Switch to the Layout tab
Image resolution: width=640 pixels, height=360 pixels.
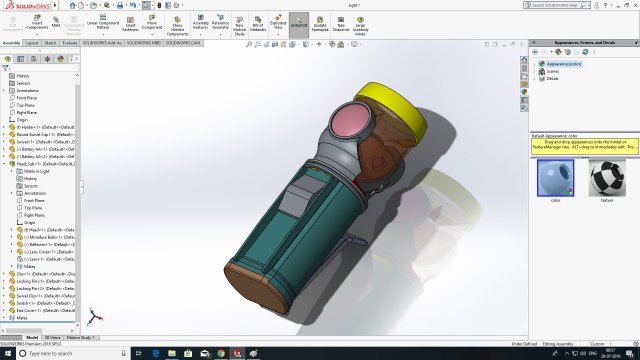(32, 43)
